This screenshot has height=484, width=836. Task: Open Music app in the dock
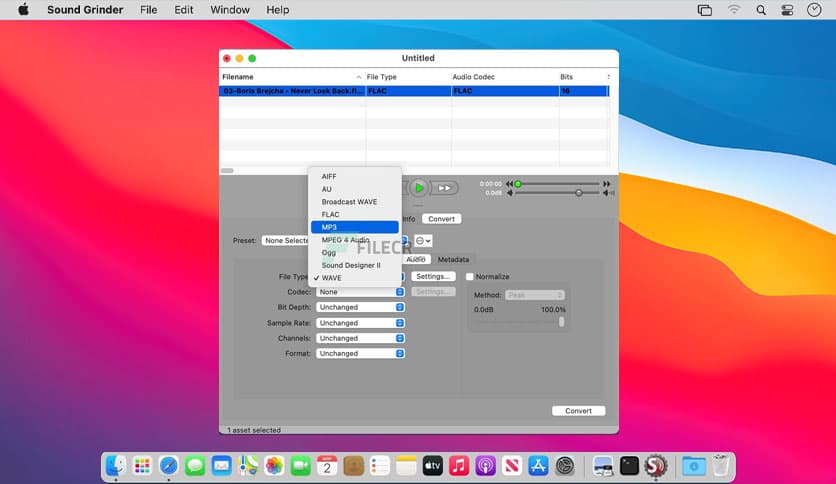459,465
